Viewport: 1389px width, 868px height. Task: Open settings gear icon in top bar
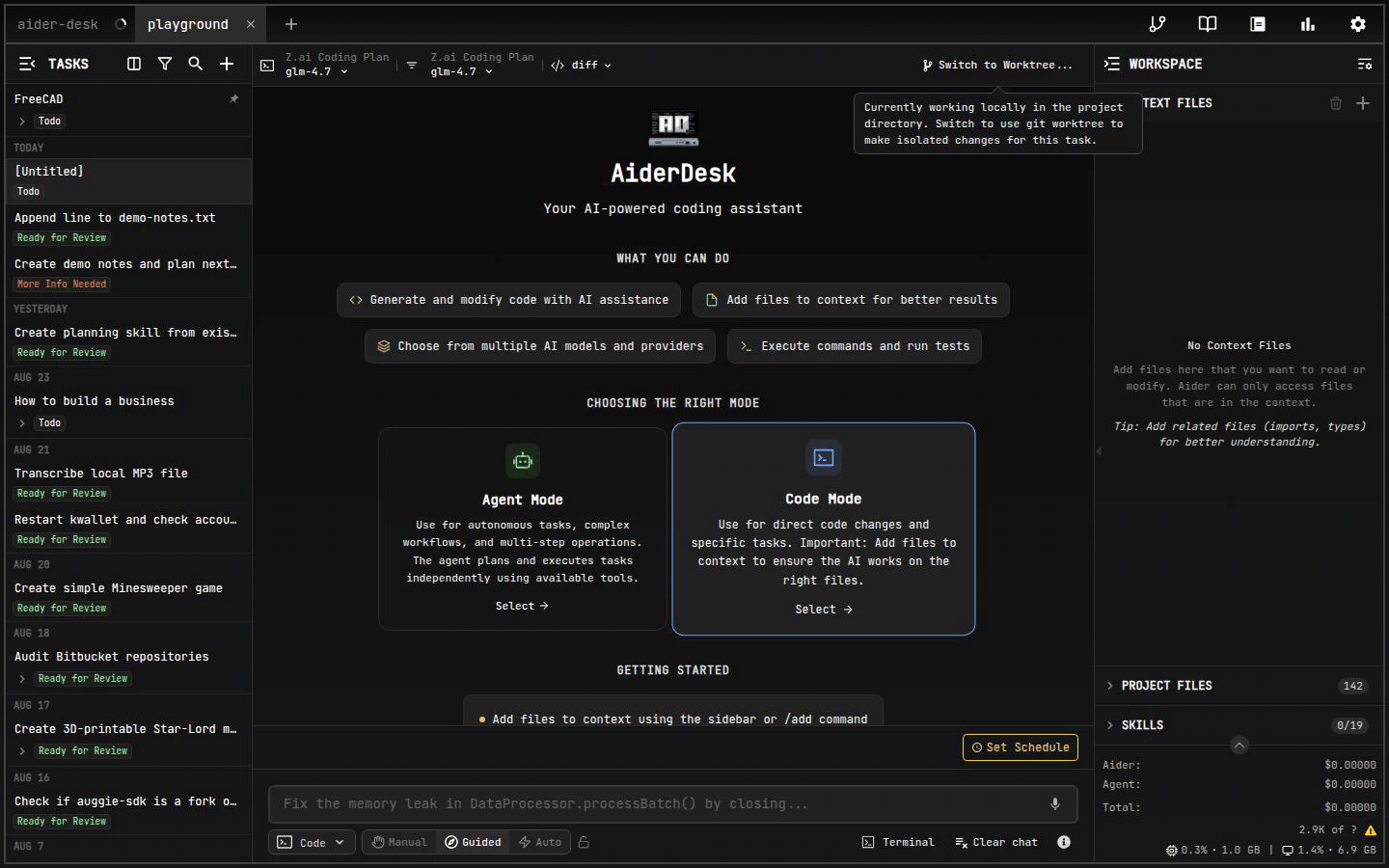pyautogui.click(x=1358, y=24)
